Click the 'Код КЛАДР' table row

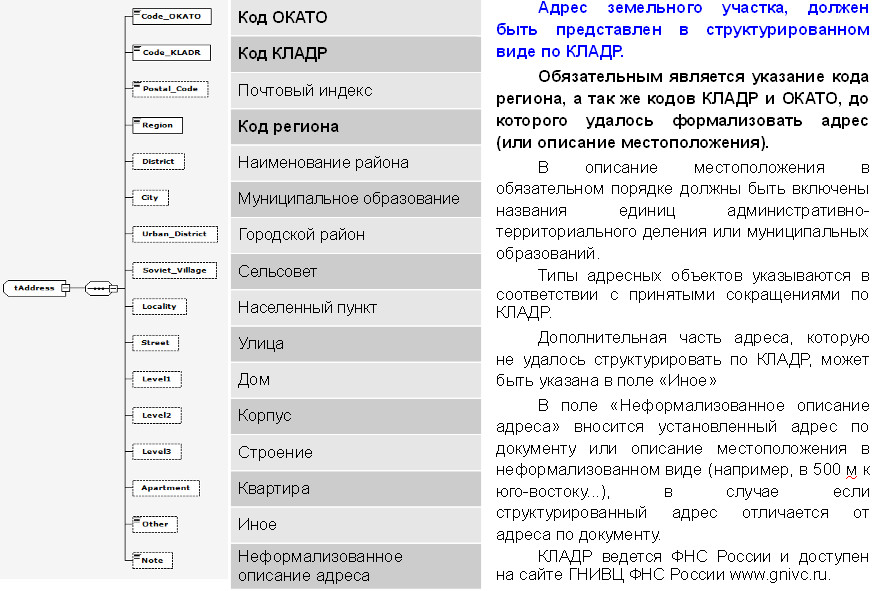[x=356, y=54]
